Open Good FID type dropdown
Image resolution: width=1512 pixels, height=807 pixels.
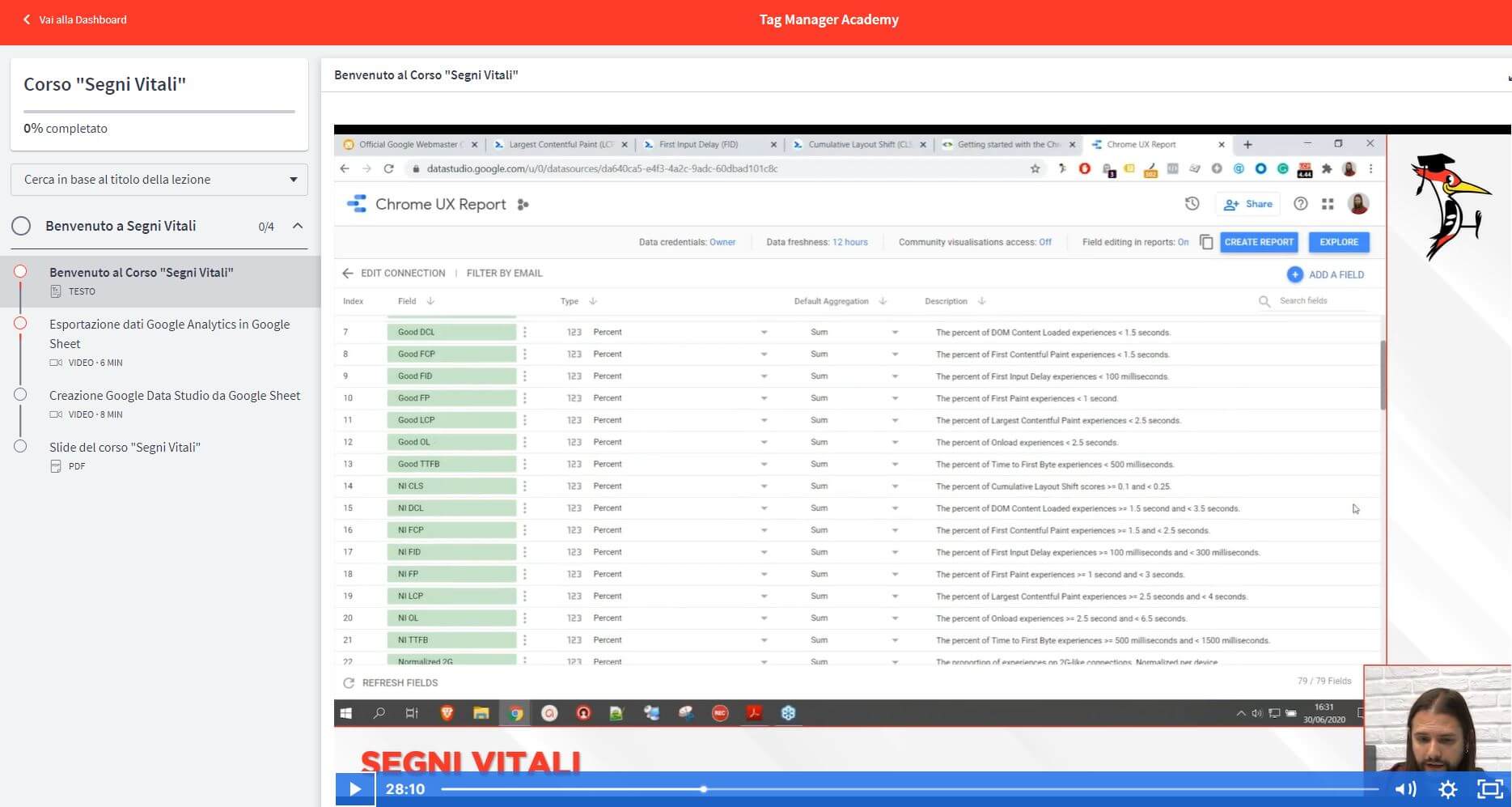764,376
